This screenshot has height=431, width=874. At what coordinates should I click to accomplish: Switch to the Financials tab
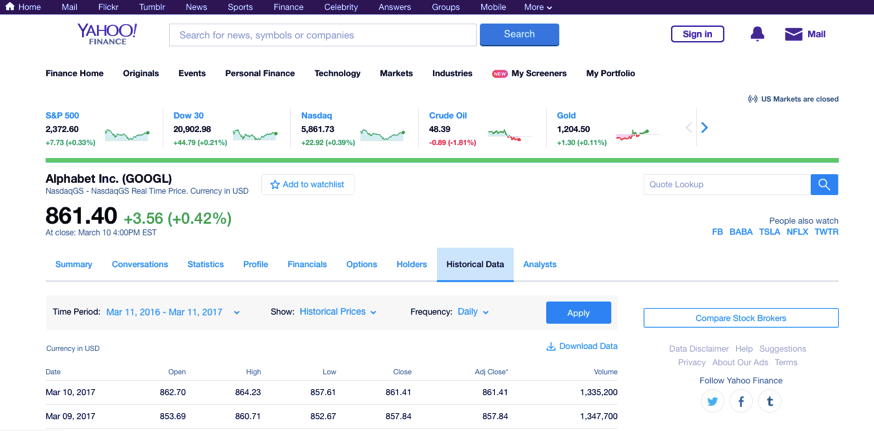pos(307,264)
